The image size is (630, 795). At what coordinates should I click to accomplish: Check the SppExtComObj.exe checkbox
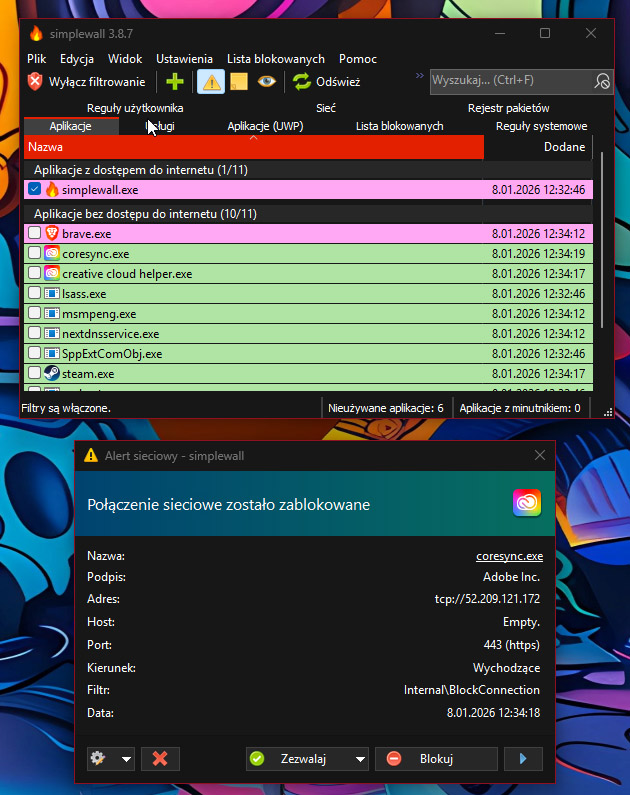34,353
